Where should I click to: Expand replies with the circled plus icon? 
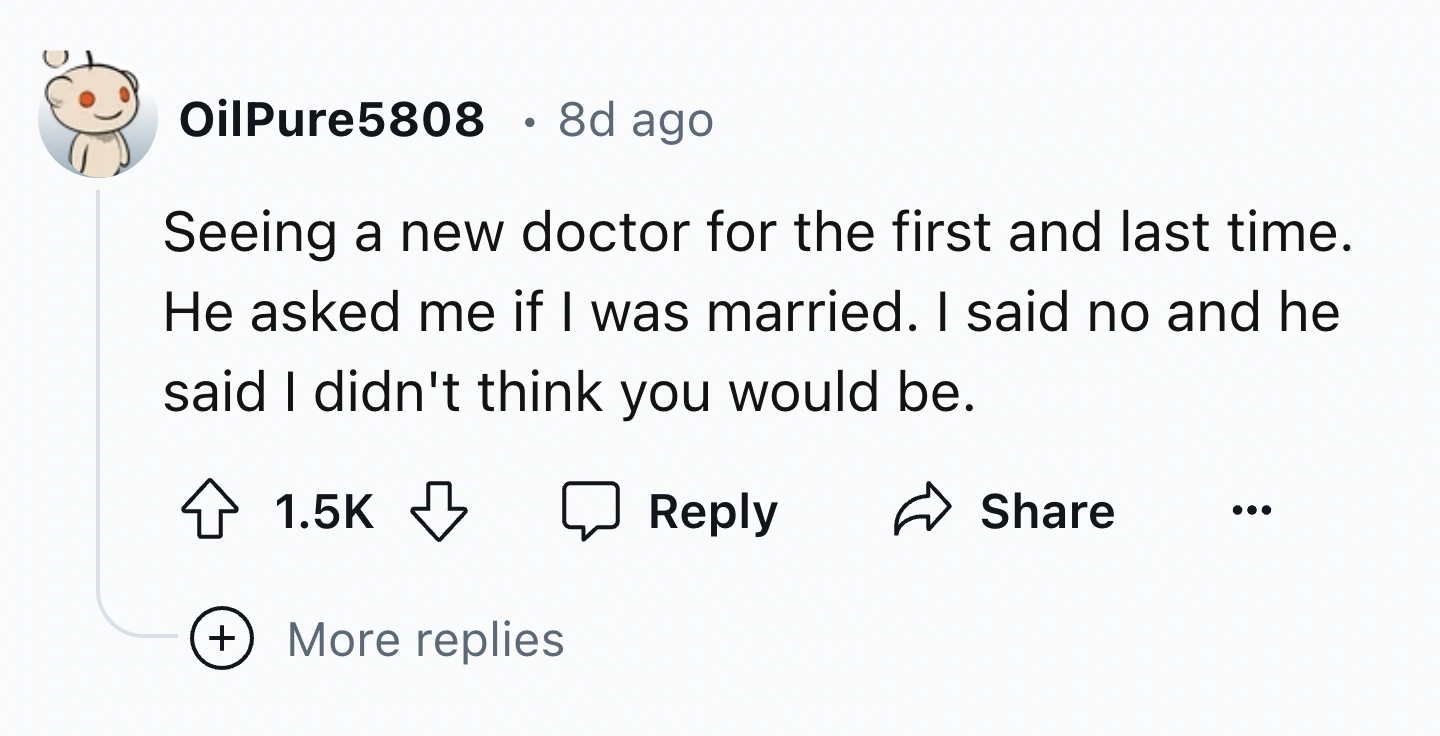(x=222, y=639)
